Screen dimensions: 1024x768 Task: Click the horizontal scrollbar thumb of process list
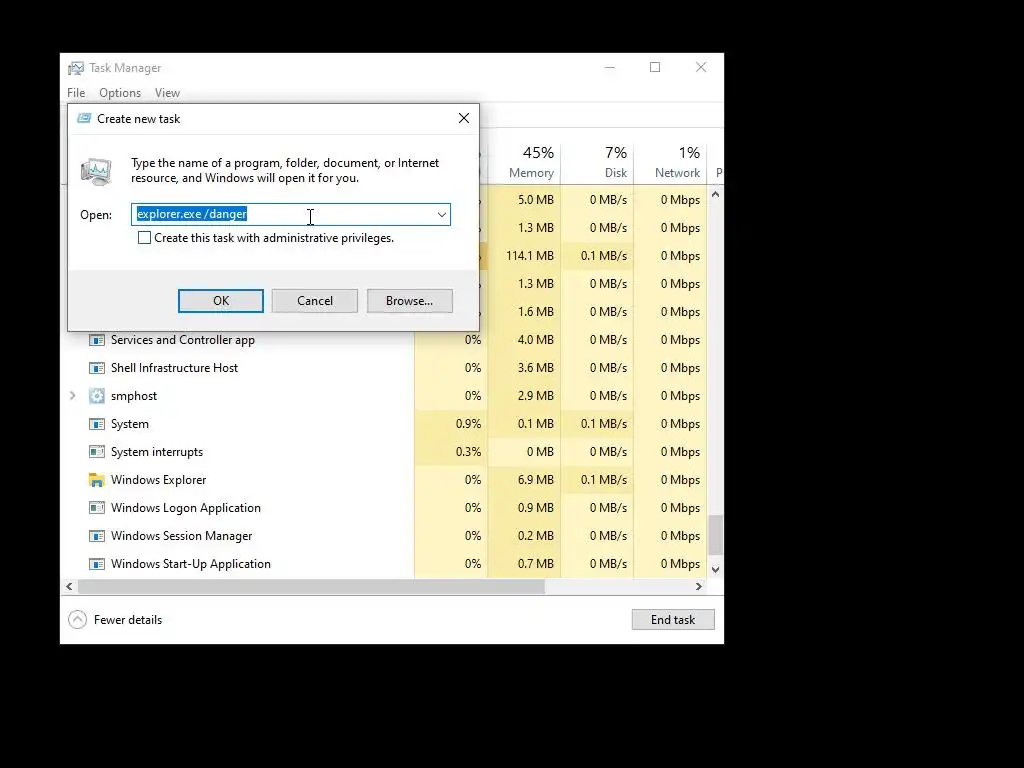click(312, 586)
